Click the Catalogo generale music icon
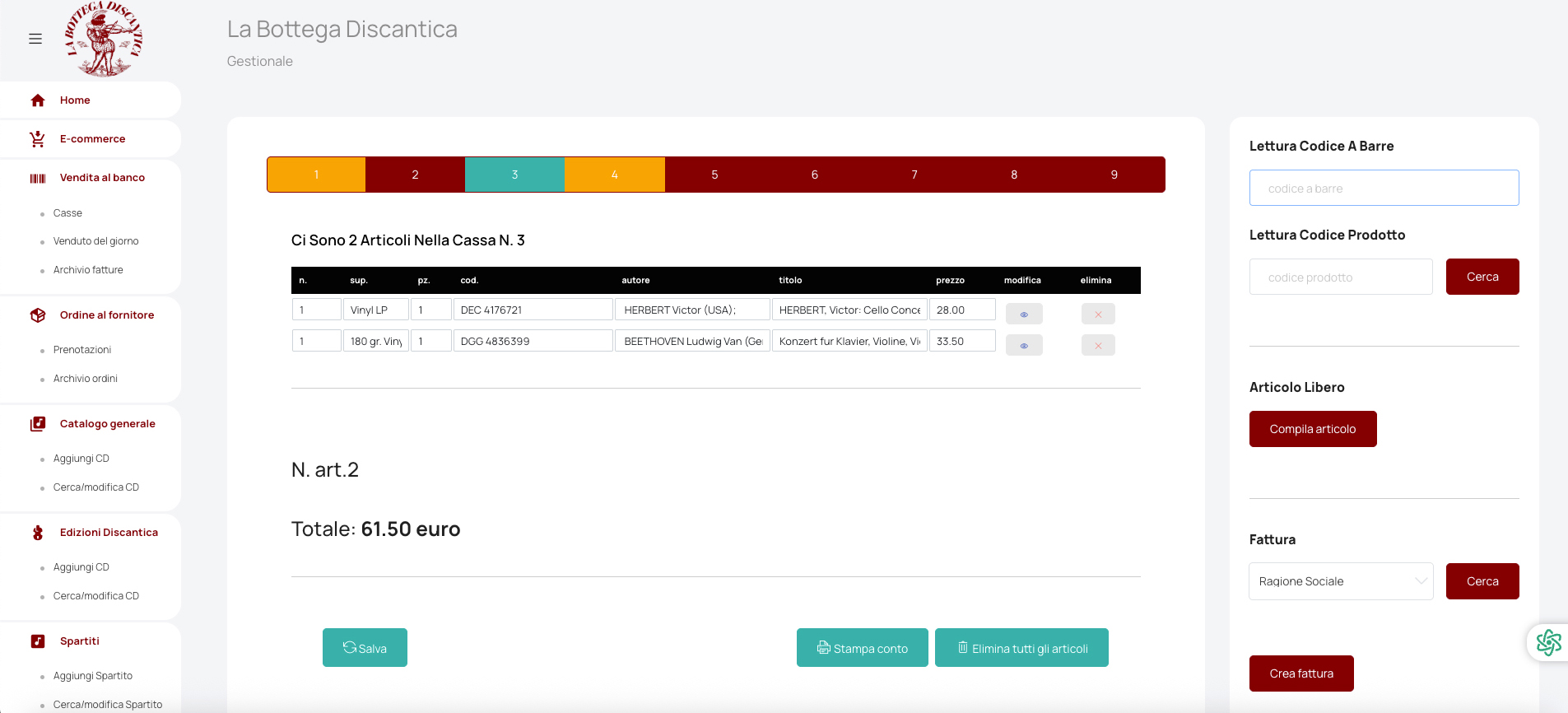The width and height of the screenshot is (1568, 713). [38, 424]
